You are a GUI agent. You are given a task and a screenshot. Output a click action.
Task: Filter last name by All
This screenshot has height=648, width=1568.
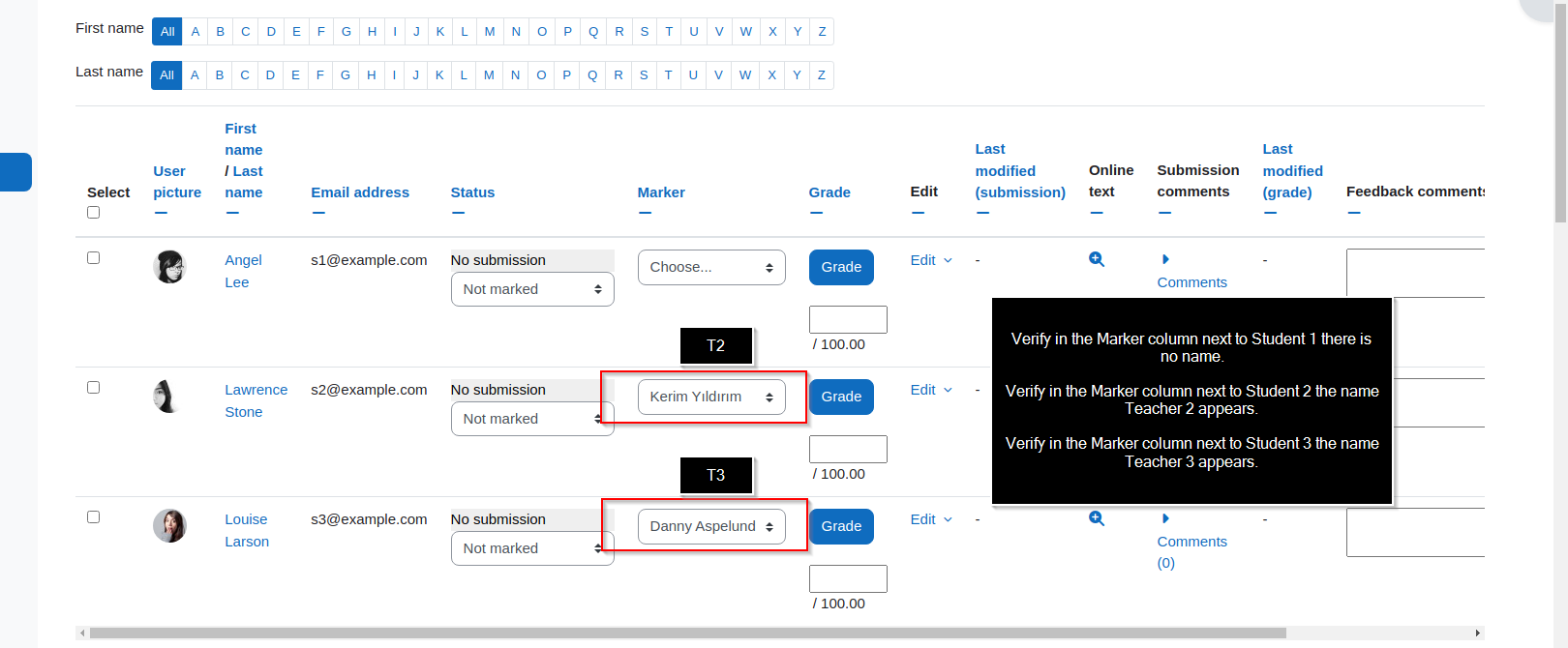click(166, 75)
